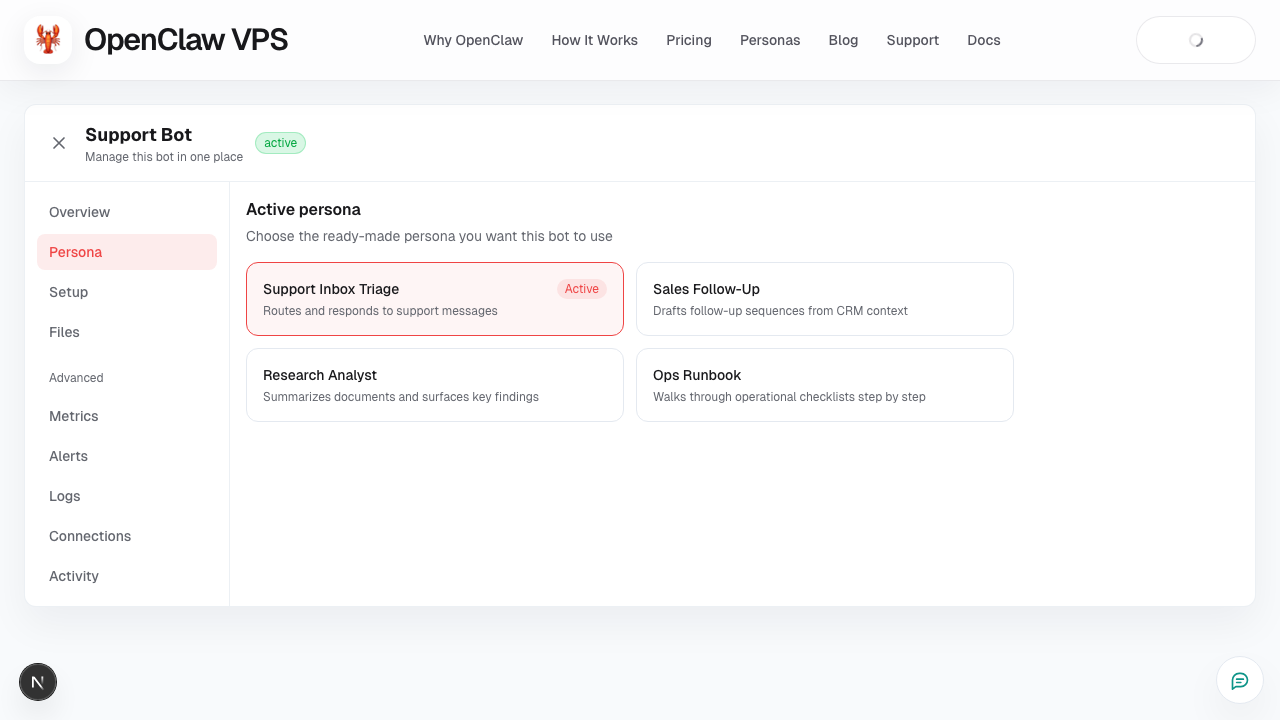
Task: Choose the Research Analyst persona
Action: [434, 385]
